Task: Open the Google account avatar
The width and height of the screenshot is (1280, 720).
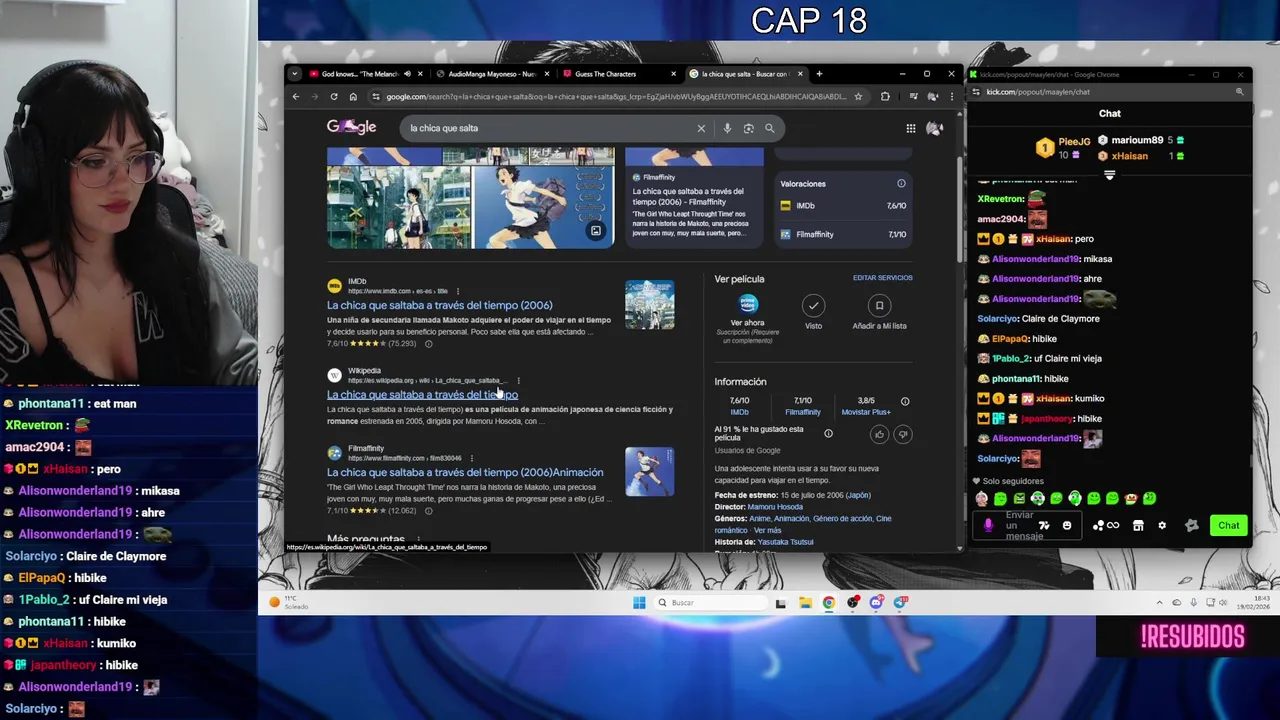Action: (935, 128)
